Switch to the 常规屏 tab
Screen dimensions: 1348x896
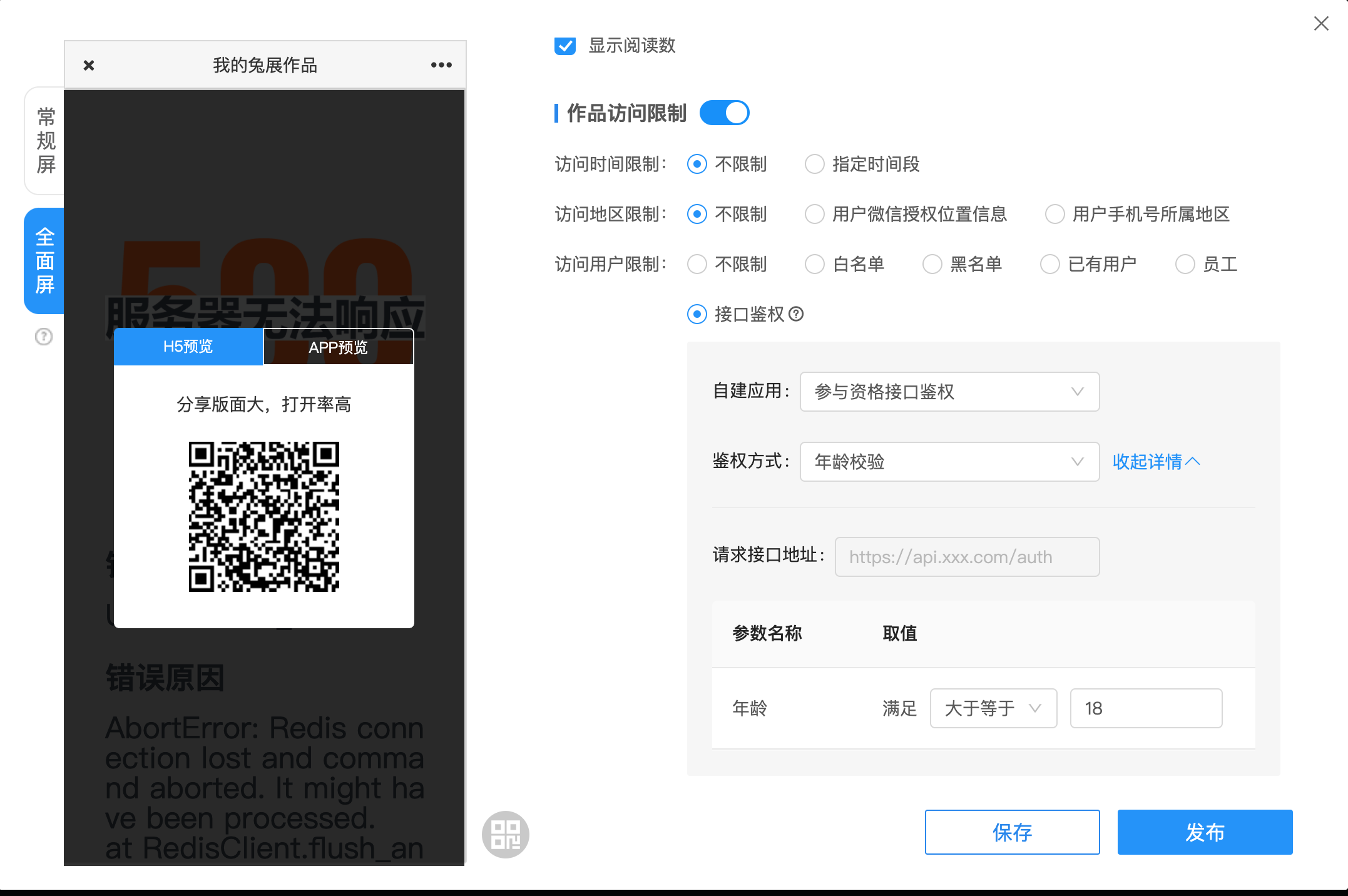[45, 141]
